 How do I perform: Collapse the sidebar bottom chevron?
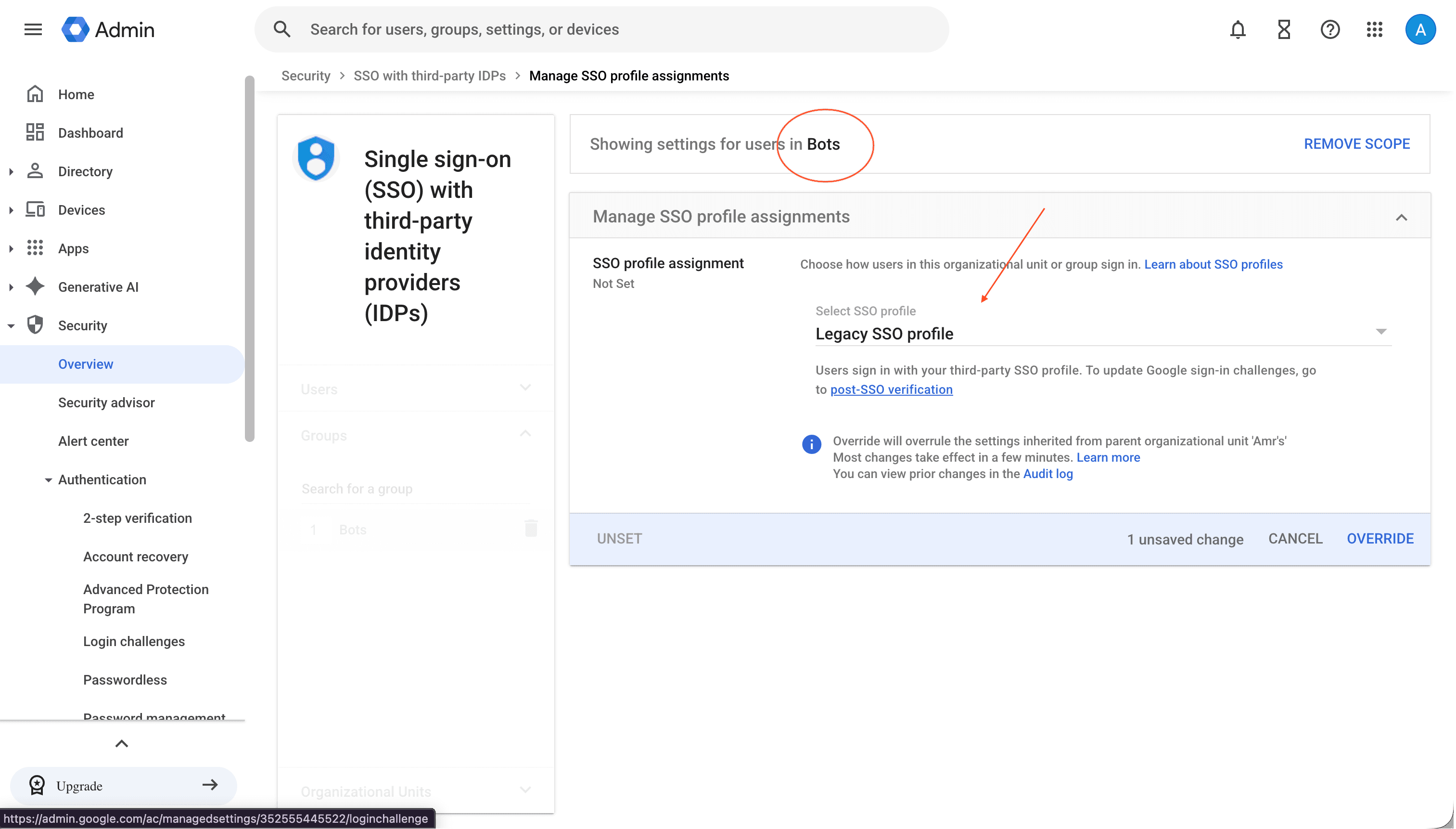(122, 744)
